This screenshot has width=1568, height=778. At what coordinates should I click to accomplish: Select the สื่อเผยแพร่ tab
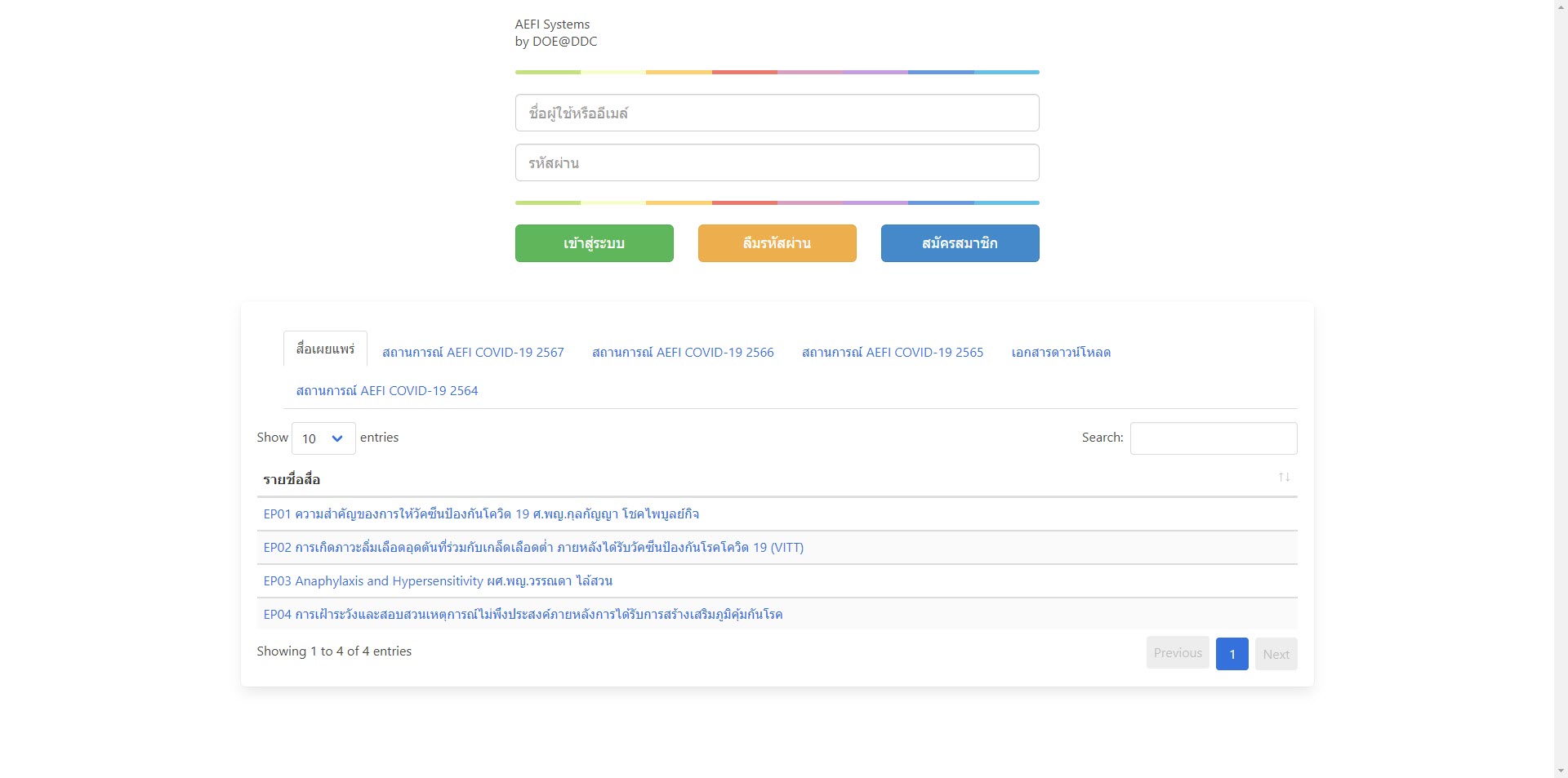click(325, 349)
